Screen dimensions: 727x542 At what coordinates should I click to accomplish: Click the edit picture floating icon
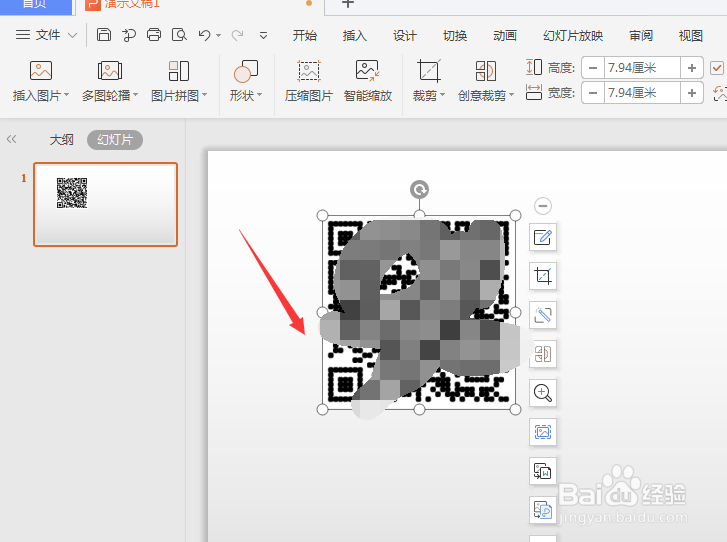(x=542, y=237)
